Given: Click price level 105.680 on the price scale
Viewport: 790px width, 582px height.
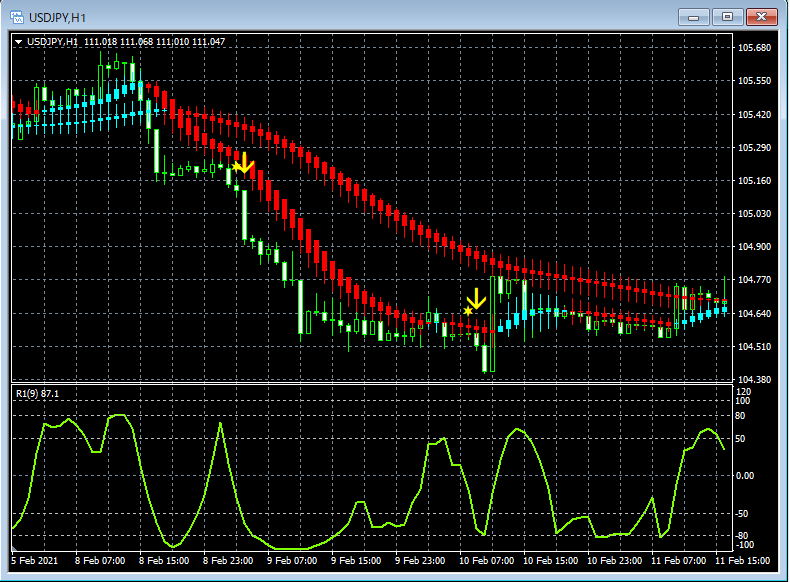Looking at the screenshot, I should pos(754,48).
